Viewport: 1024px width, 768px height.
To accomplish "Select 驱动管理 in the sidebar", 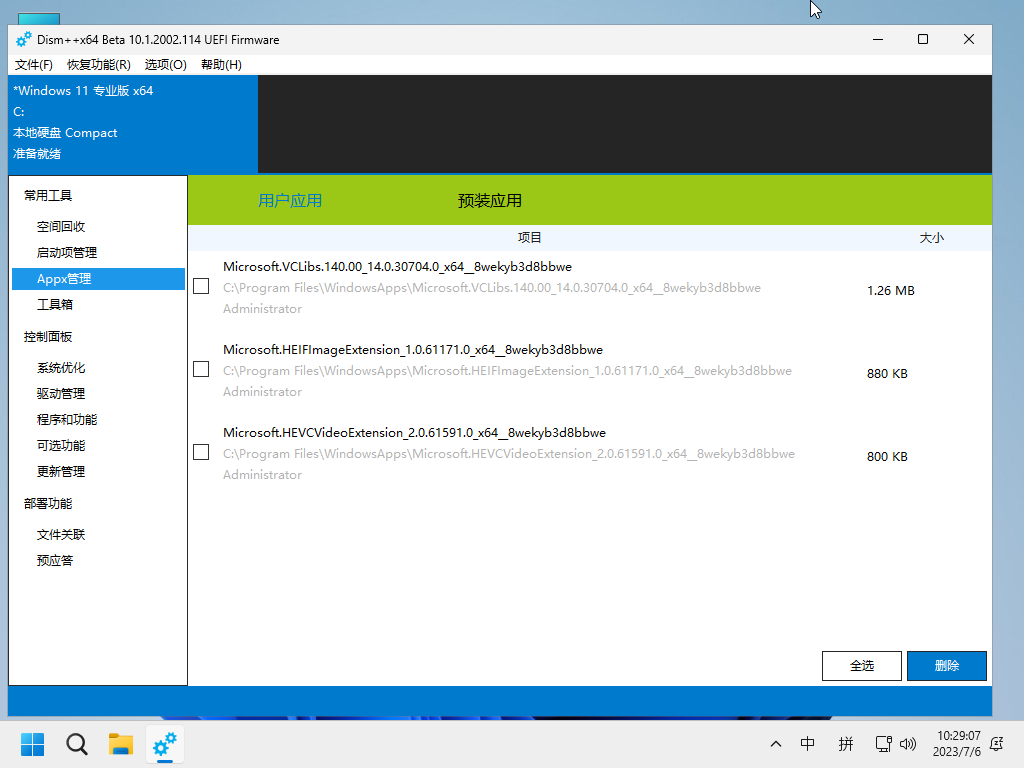I will pos(98,394).
